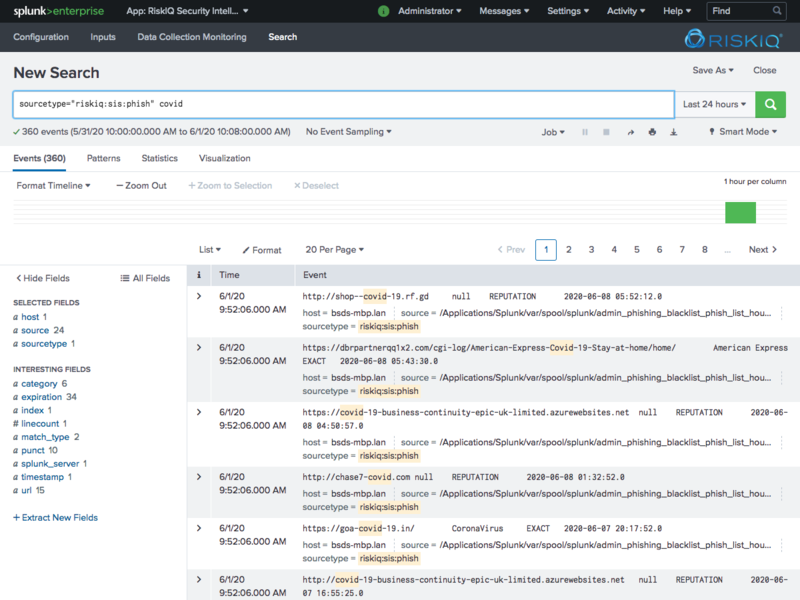Click the Format results button
This screenshot has height=600, width=800.
(262, 250)
